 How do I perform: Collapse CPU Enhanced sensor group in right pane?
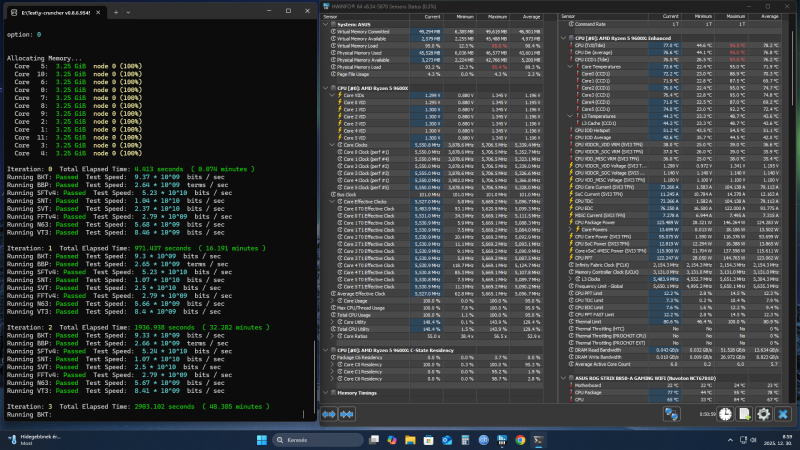(563, 38)
